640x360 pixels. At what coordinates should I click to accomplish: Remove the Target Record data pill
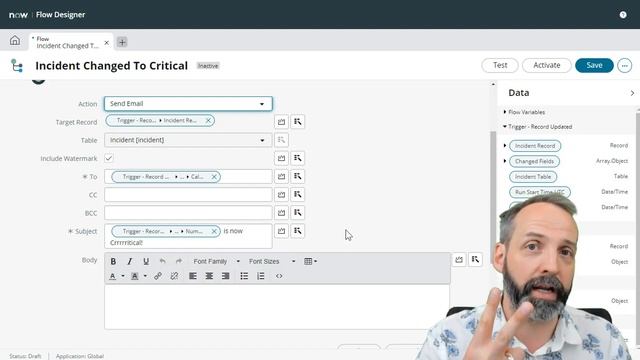pyautogui.click(x=208, y=120)
